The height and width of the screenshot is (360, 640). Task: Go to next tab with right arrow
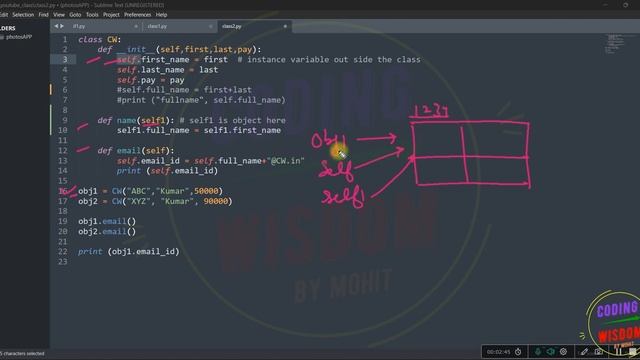tap(62, 26)
